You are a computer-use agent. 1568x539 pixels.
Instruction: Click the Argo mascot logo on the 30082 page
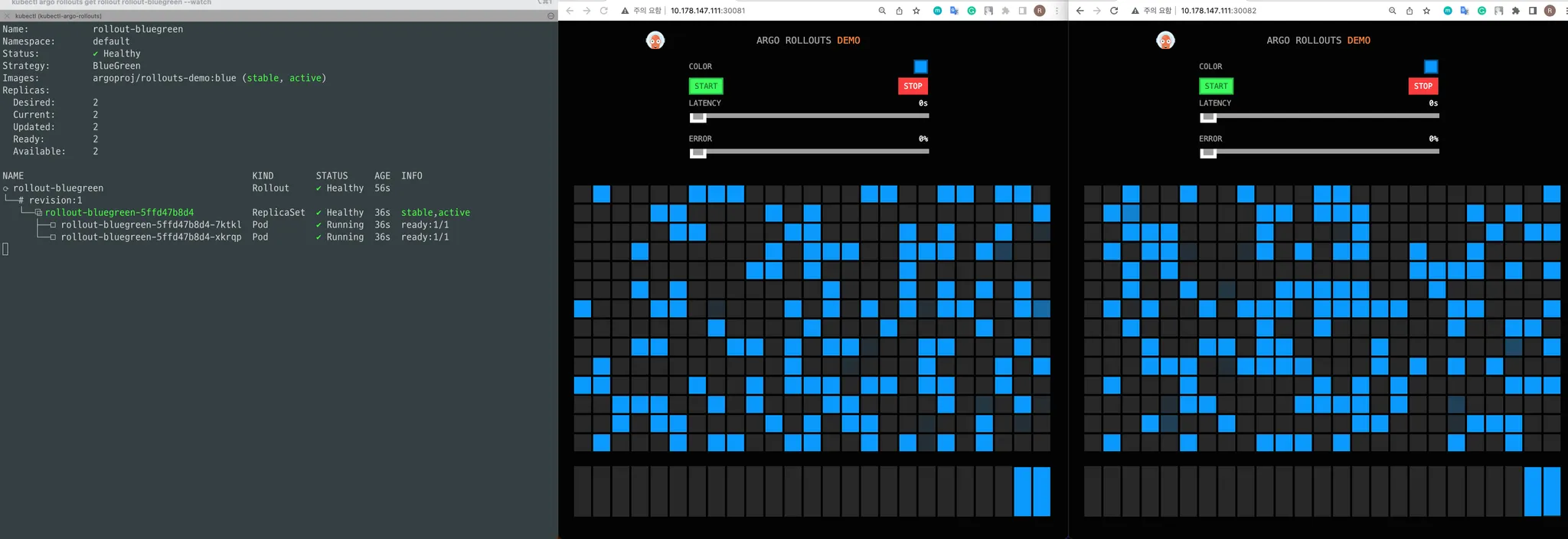(x=1165, y=41)
